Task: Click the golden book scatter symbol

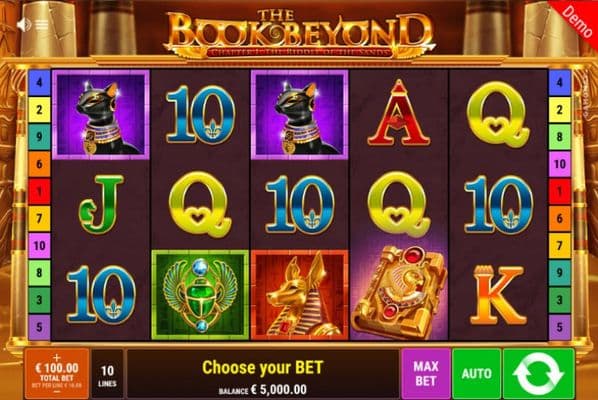Action: 399,294
